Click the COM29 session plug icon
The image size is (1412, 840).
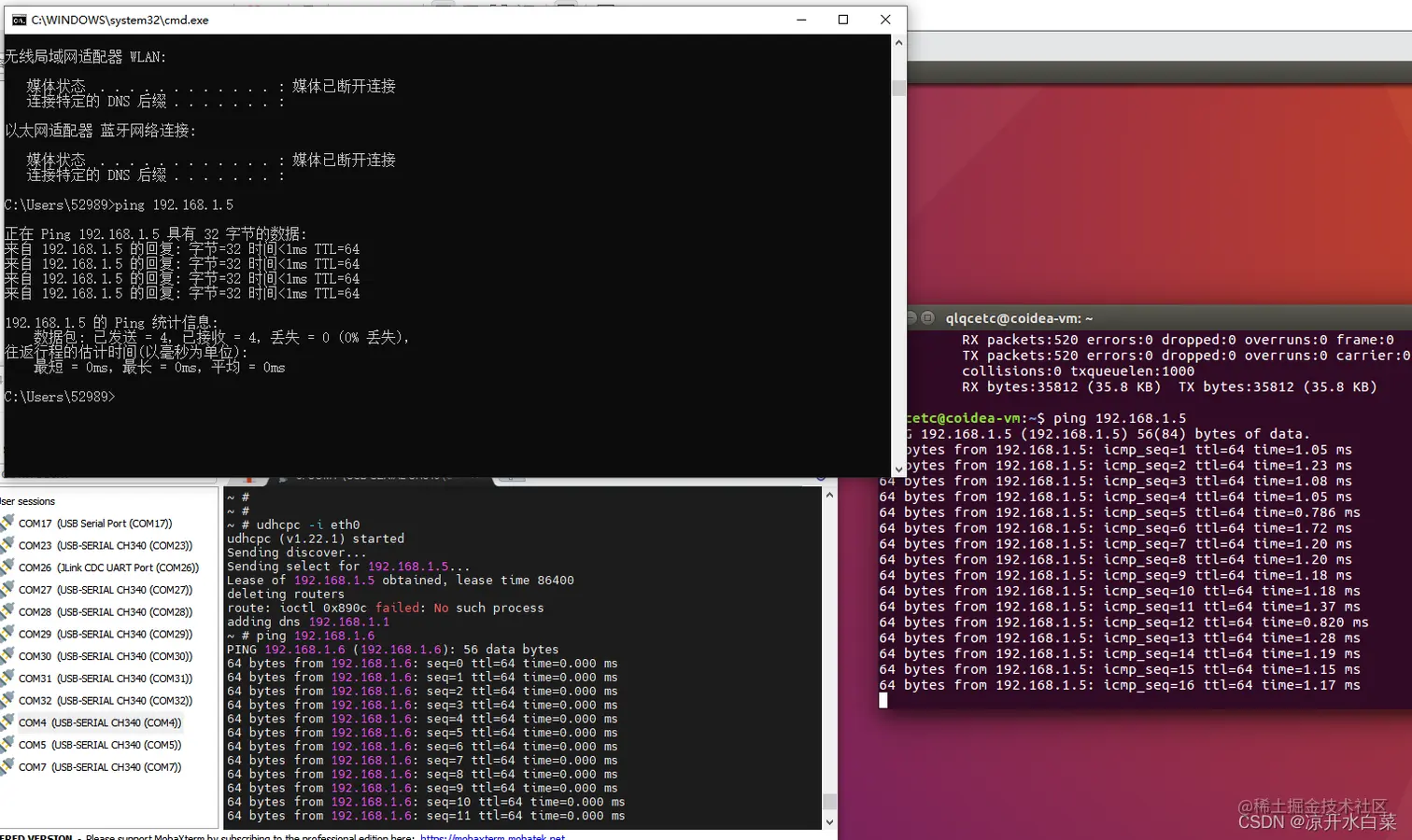[7, 634]
